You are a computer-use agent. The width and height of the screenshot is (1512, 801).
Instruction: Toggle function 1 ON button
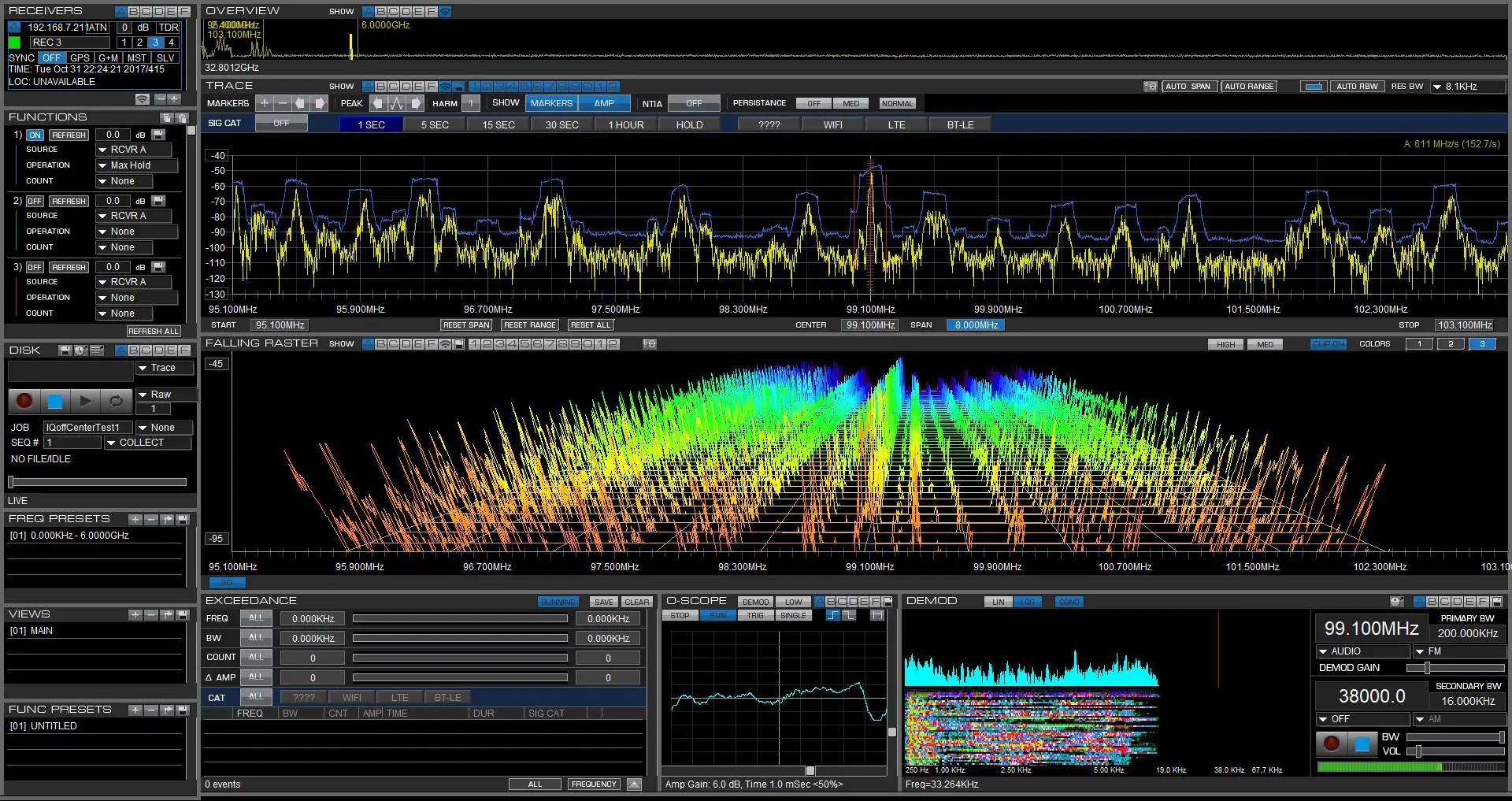tap(35, 135)
